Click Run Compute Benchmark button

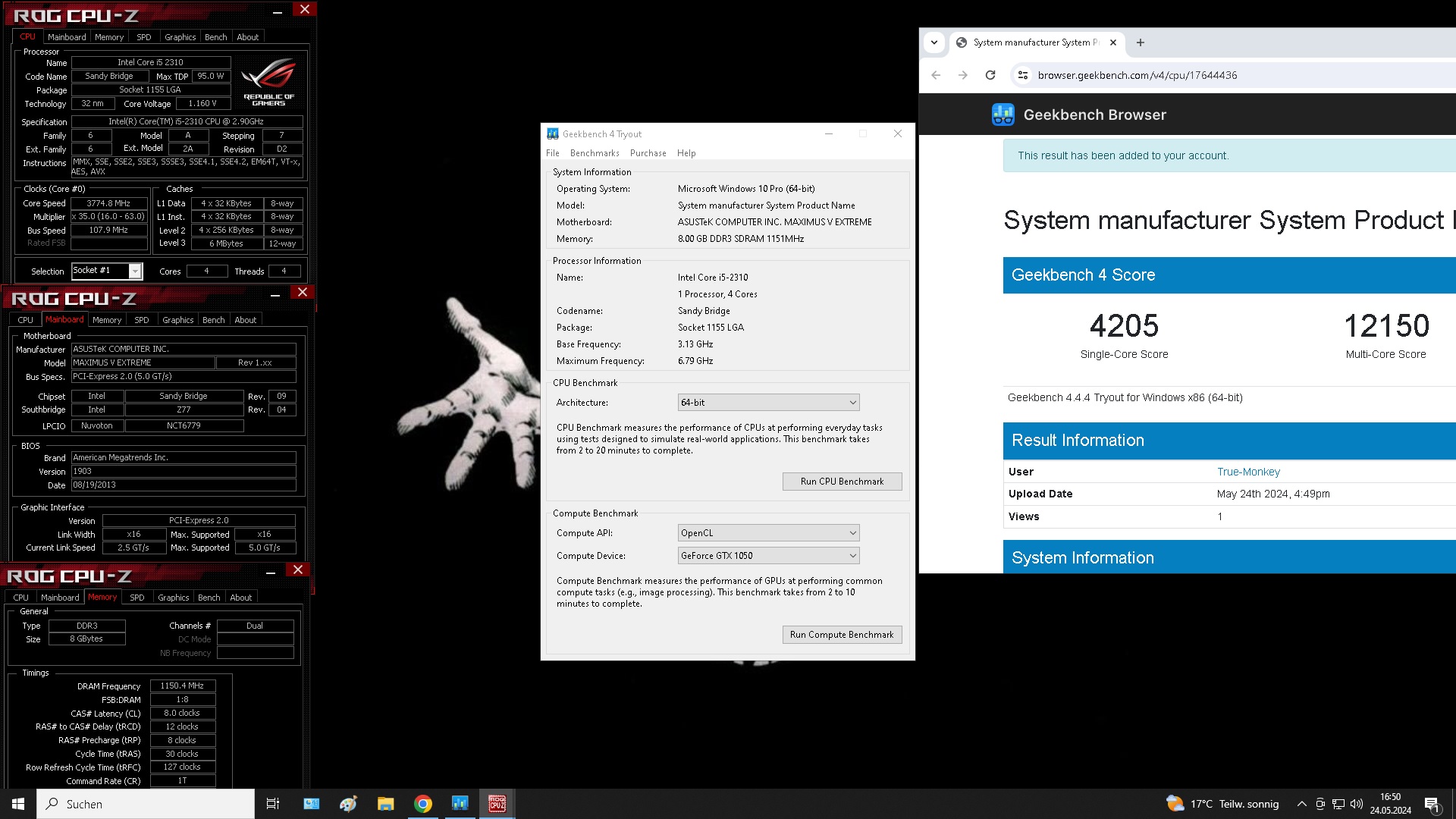(842, 635)
